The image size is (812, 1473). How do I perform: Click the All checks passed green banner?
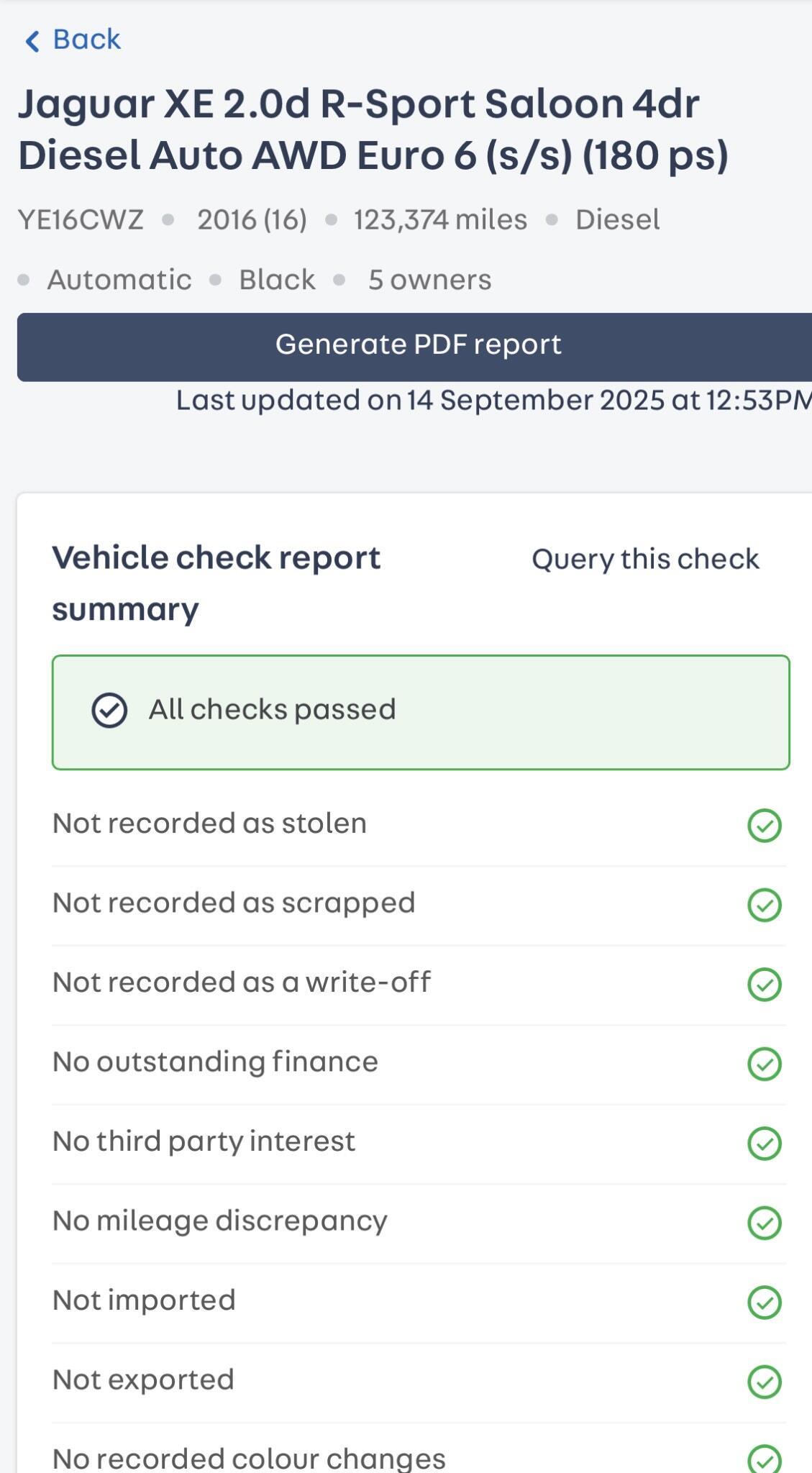click(x=420, y=712)
